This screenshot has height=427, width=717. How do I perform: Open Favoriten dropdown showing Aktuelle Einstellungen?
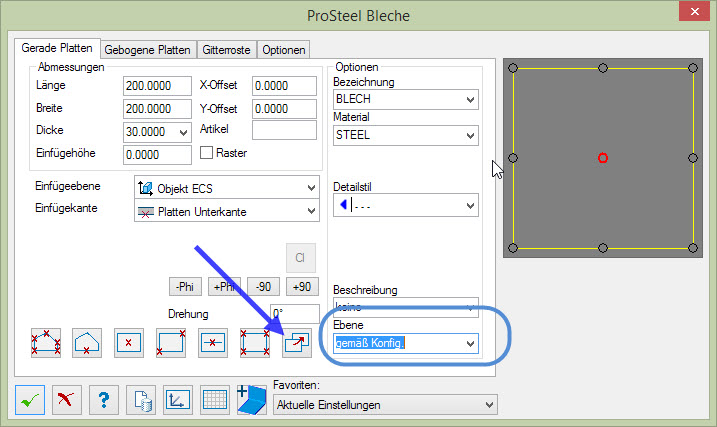coord(385,405)
